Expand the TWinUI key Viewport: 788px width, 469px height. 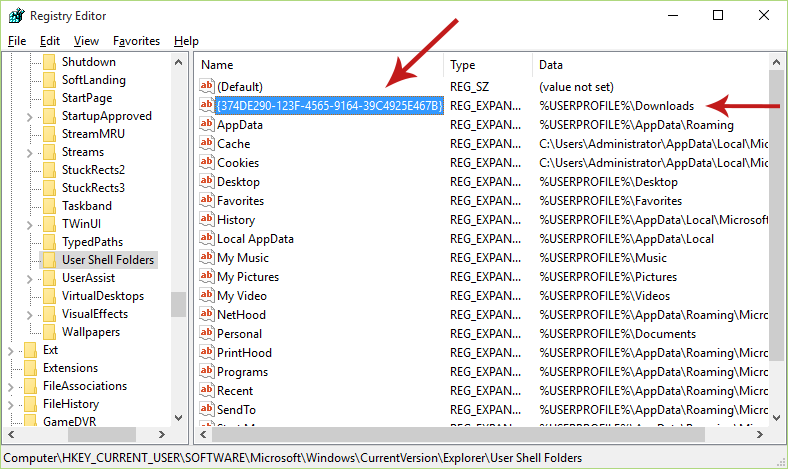(x=29, y=225)
